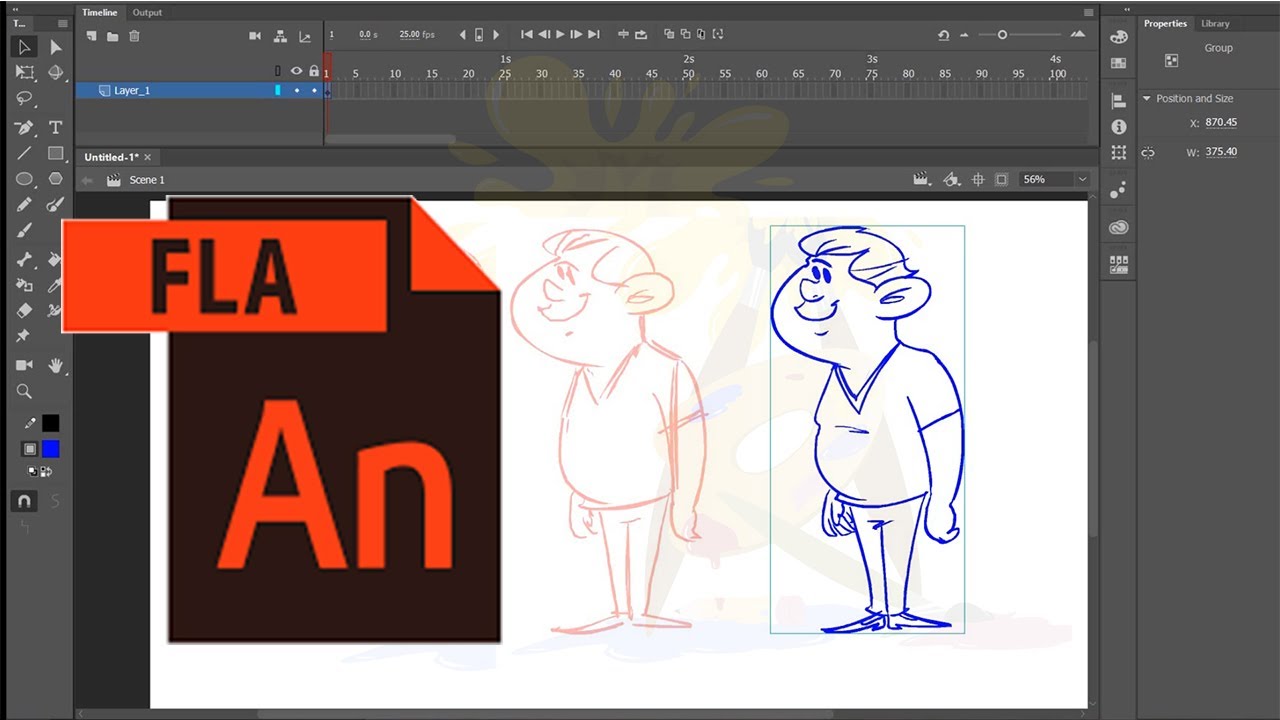
Task: Open the tools panel options menu
Action: click(x=63, y=23)
